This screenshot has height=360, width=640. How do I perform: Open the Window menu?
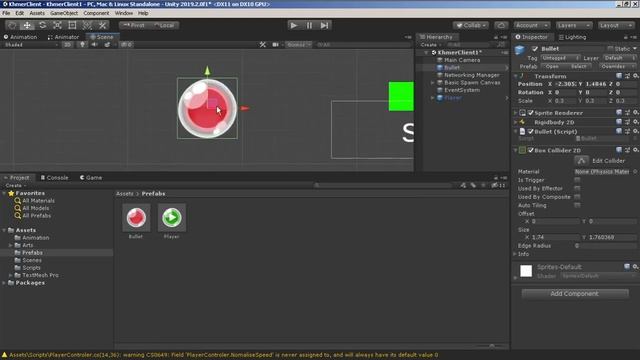124,13
